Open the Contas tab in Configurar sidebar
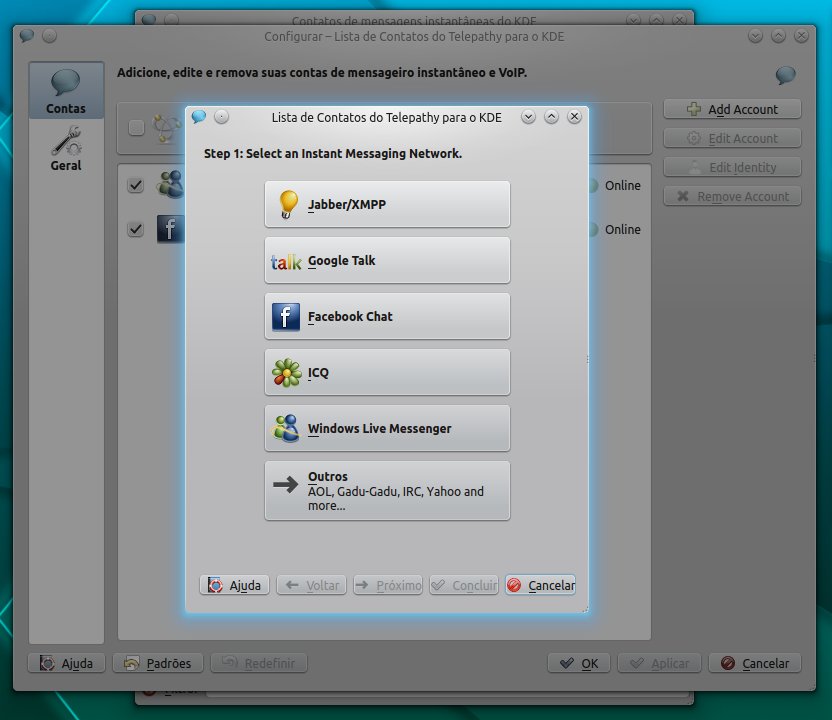The width and height of the screenshot is (832, 720). click(66, 91)
